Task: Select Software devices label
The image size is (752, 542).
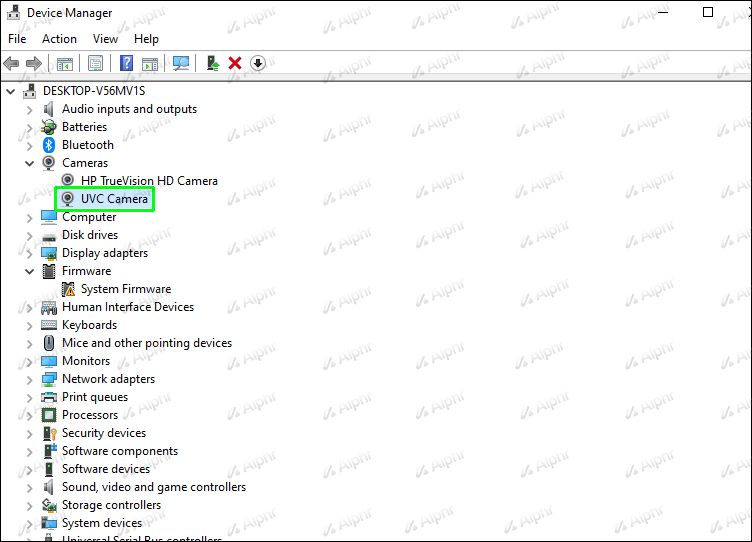Action: pos(106,469)
